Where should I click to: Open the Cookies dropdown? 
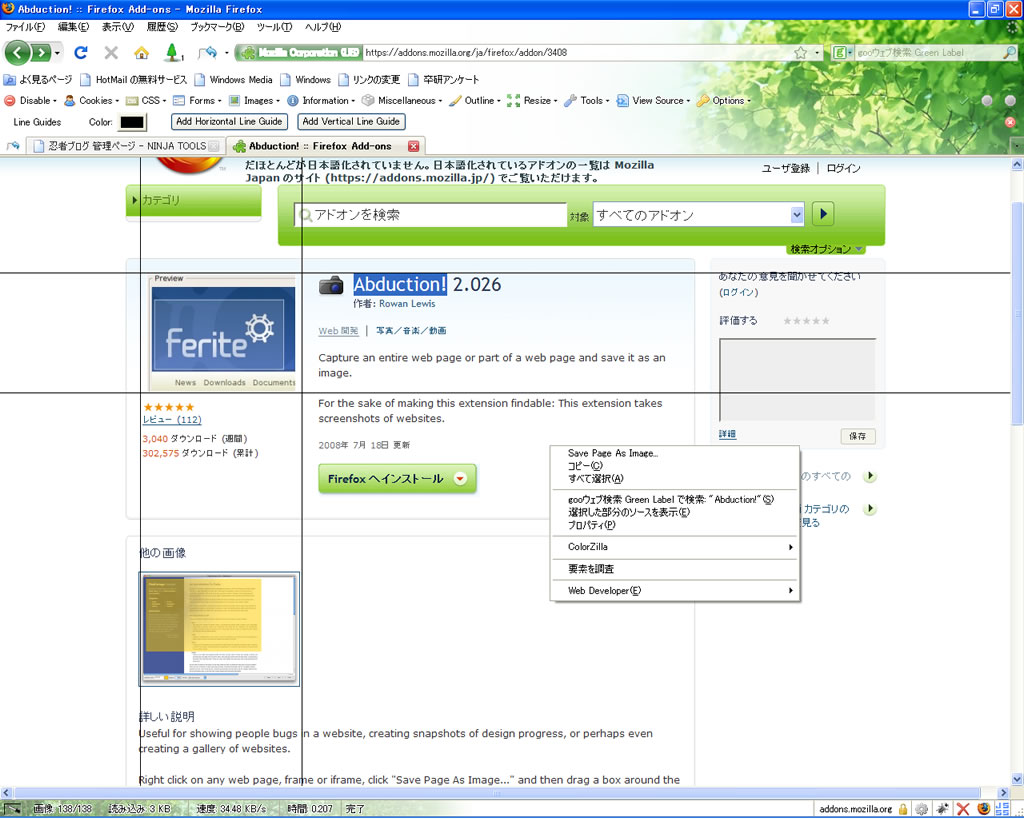(91, 101)
